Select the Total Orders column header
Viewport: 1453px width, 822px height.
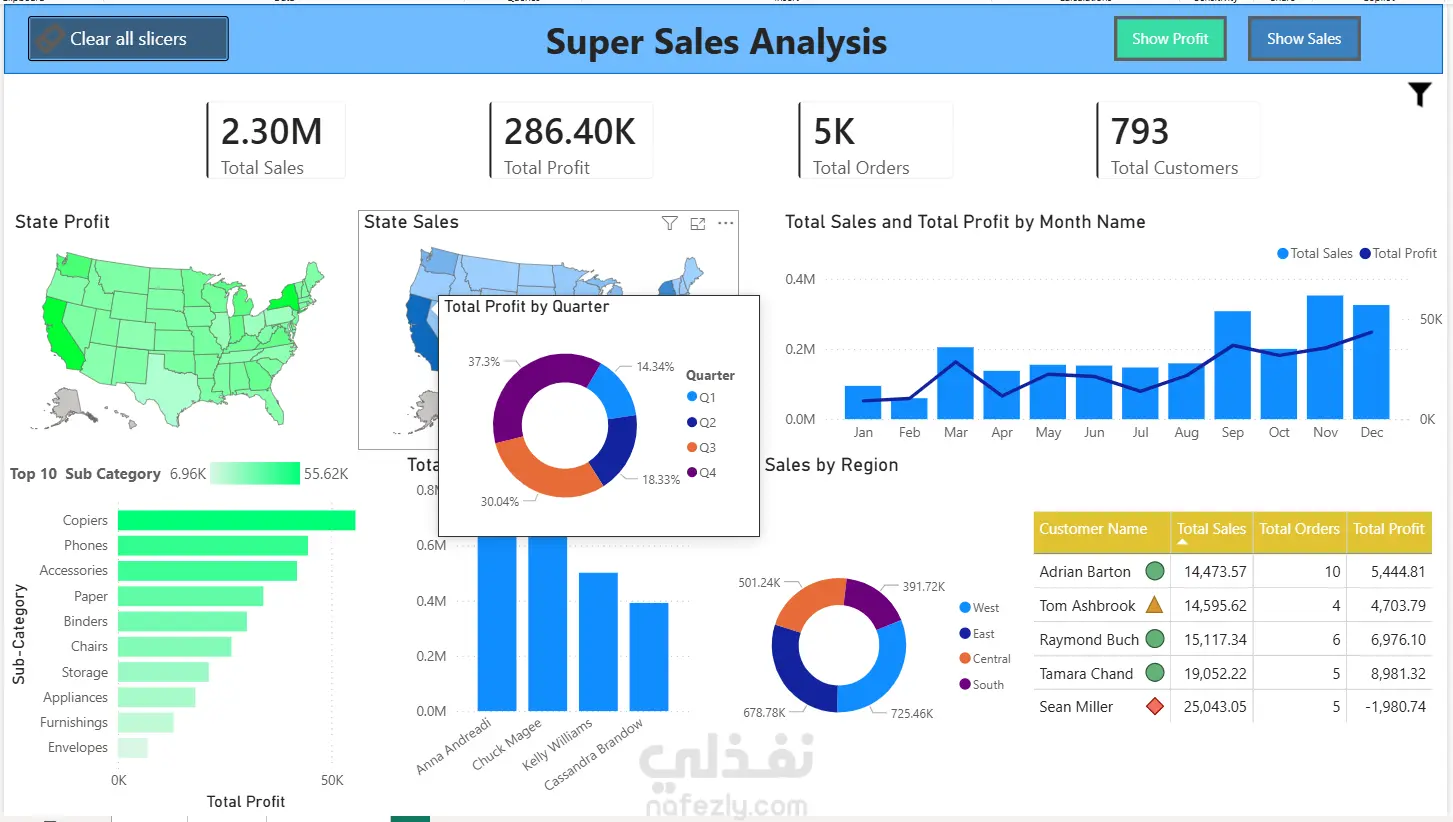point(1299,529)
